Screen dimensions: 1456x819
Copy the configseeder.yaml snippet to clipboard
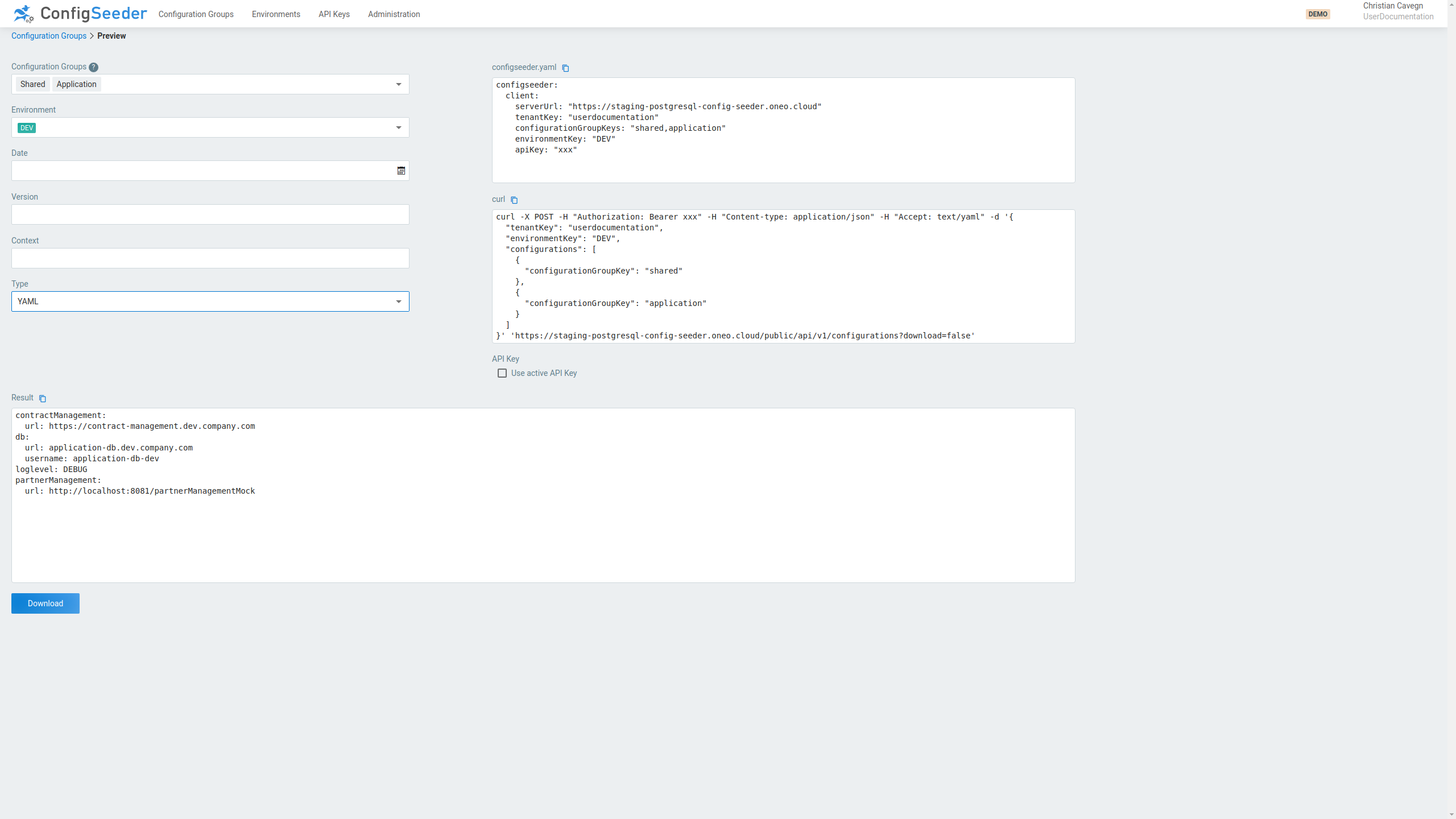point(565,68)
